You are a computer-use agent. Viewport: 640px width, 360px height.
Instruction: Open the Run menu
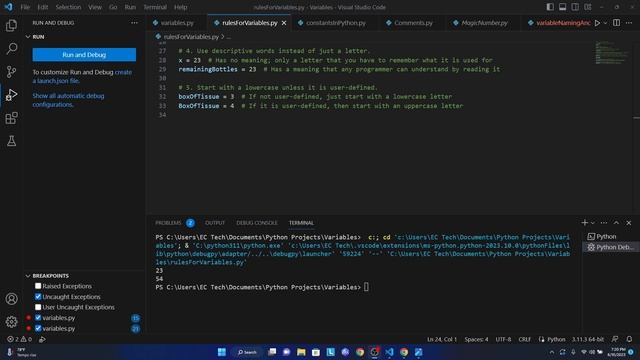130,7
